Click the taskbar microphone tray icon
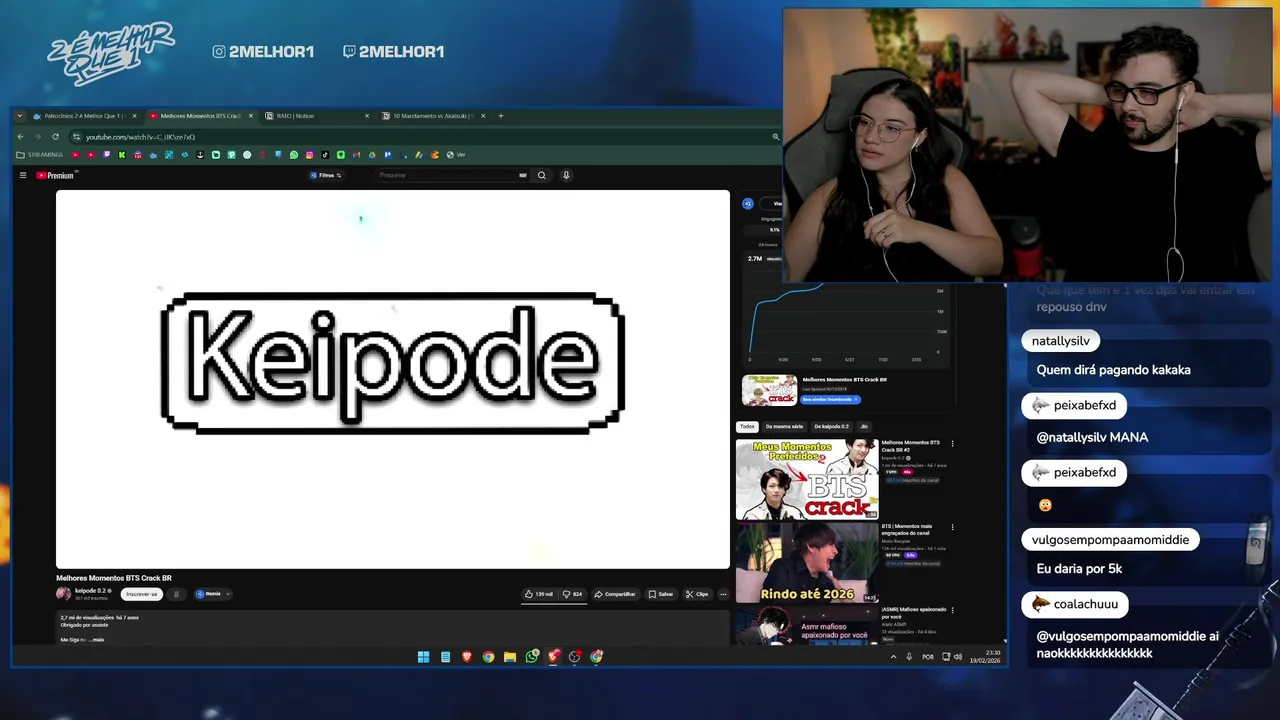The width and height of the screenshot is (1280, 720). [909, 657]
